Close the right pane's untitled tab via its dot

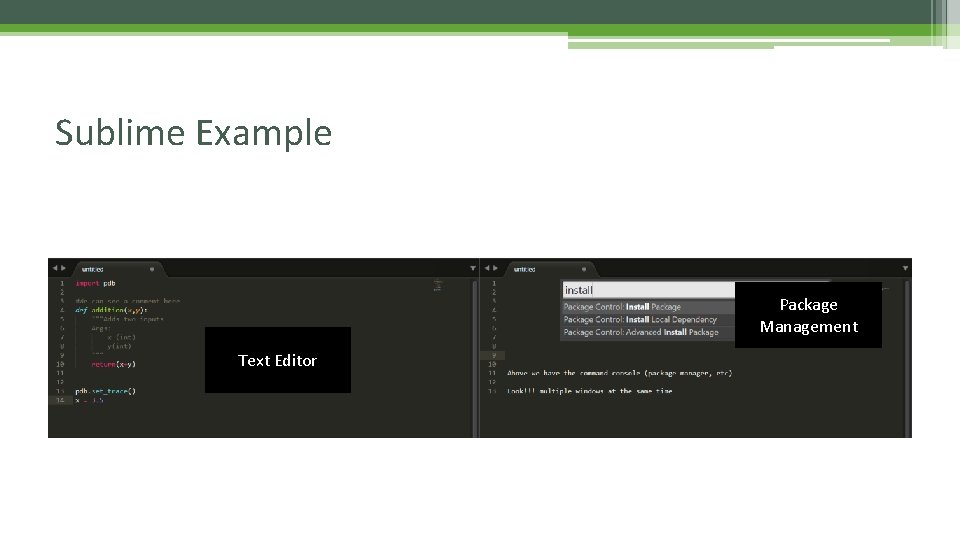click(x=584, y=269)
